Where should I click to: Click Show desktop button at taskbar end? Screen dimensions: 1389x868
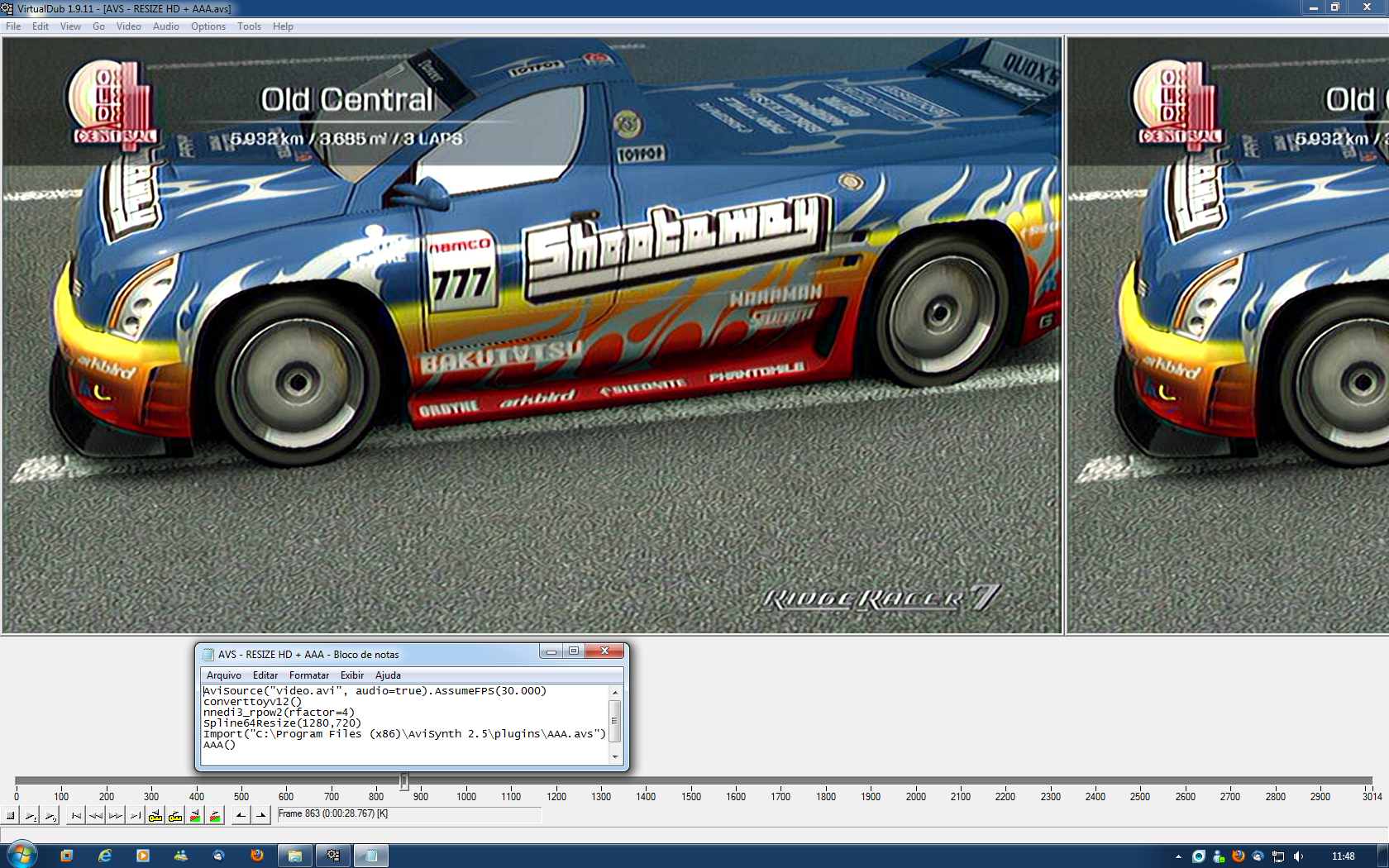1383,856
